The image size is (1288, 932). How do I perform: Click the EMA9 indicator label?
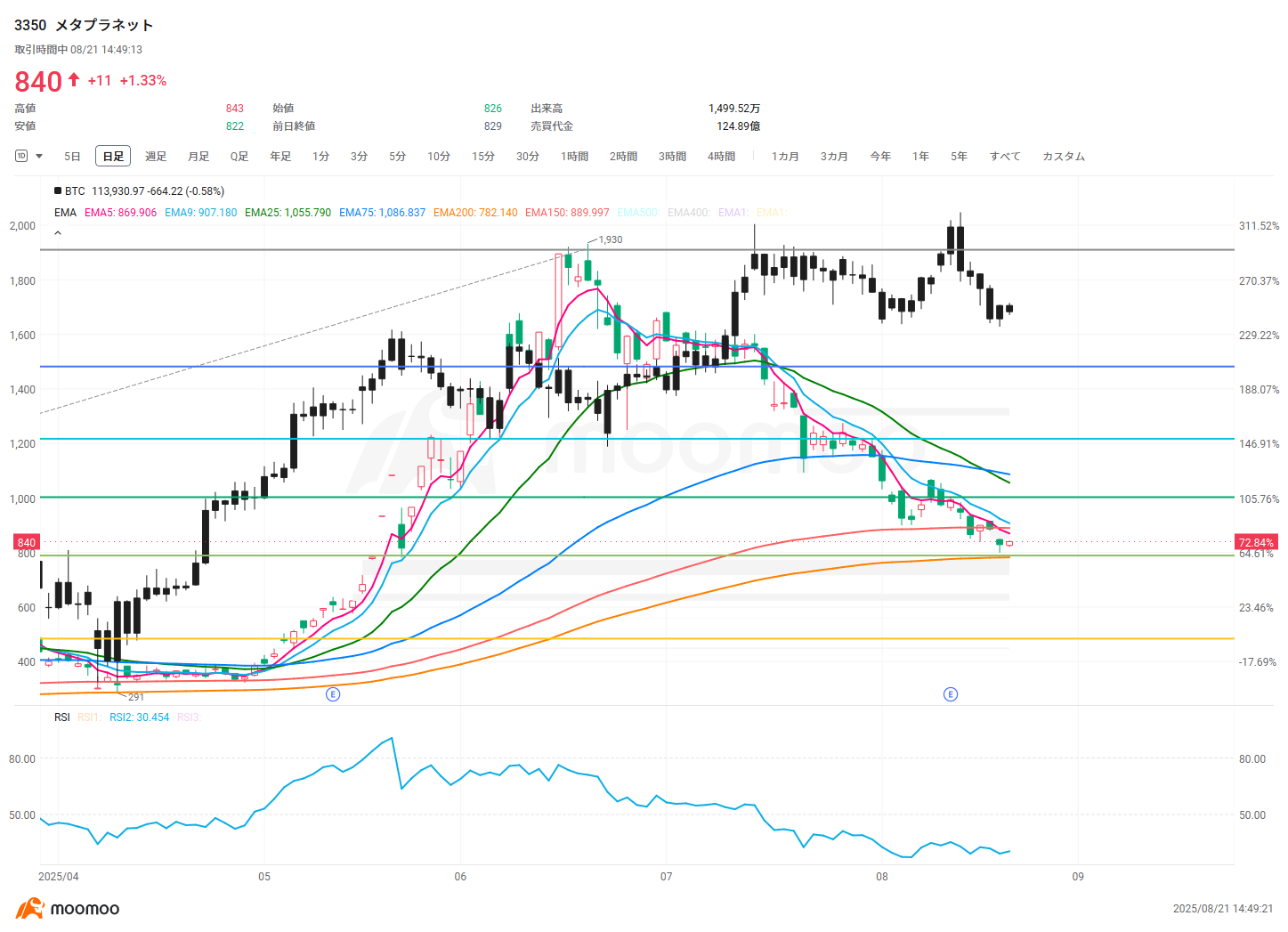pos(200,213)
